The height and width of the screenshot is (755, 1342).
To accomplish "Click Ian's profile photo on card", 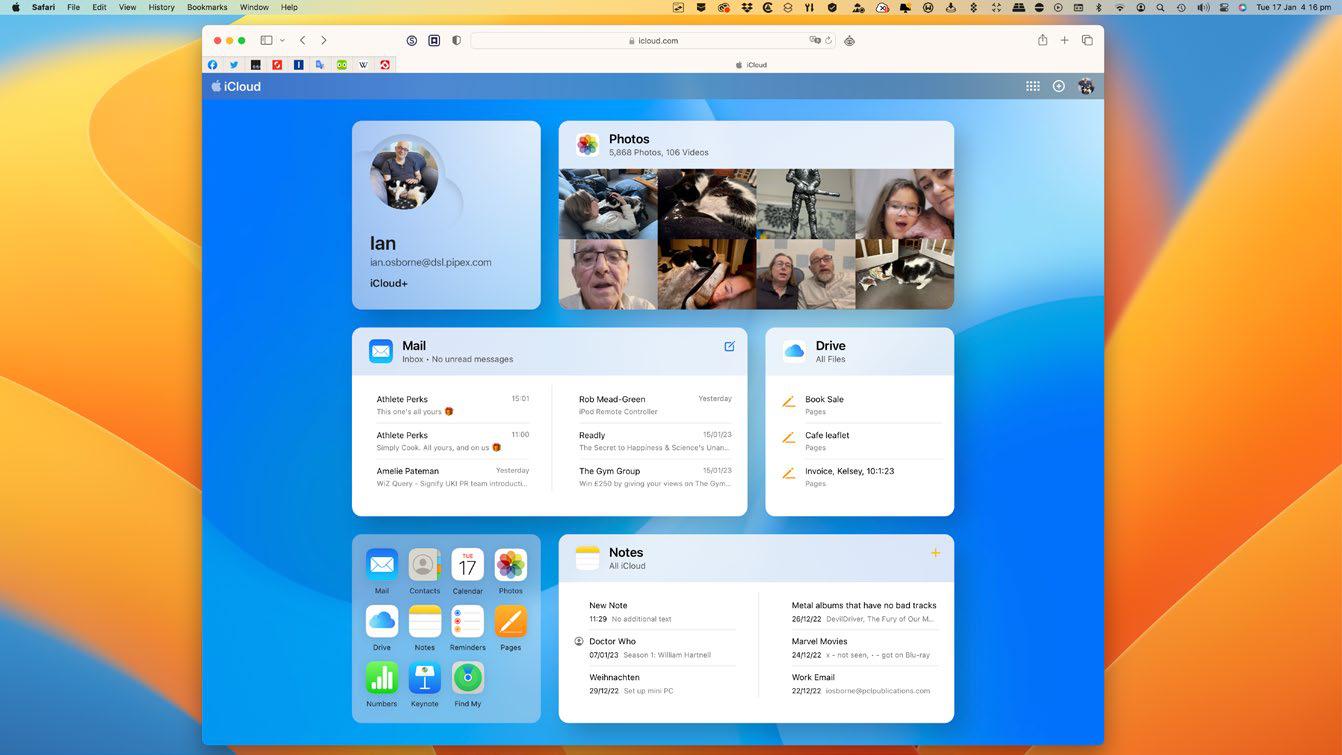I will pos(405,174).
